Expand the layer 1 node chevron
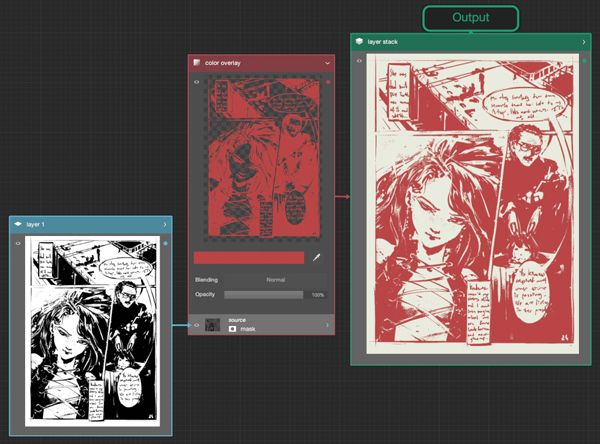This screenshot has height=444, width=600. point(165,224)
